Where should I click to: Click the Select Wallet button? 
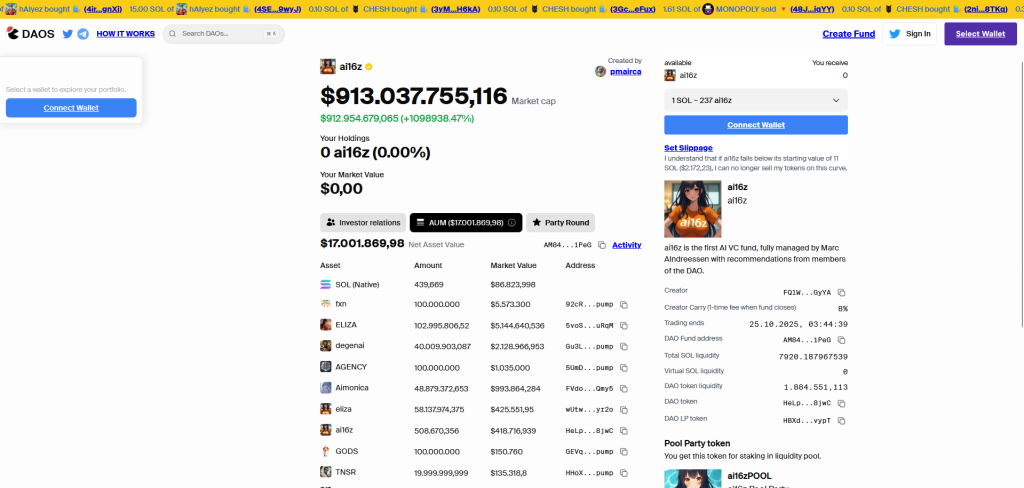980,34
